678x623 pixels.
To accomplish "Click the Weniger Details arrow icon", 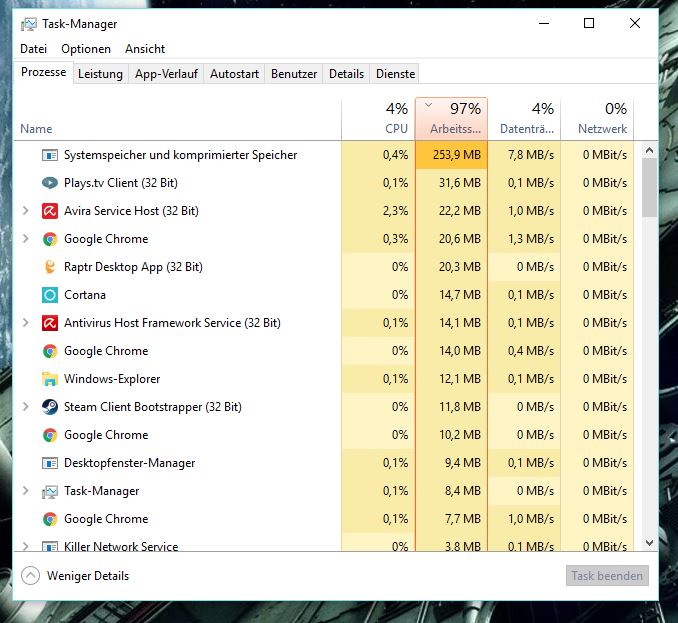I will pos(30,576).
